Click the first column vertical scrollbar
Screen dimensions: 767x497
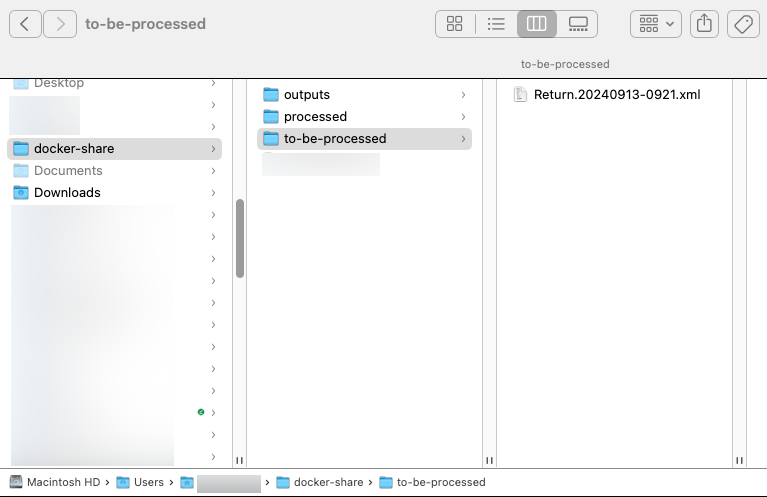(240, 238)
